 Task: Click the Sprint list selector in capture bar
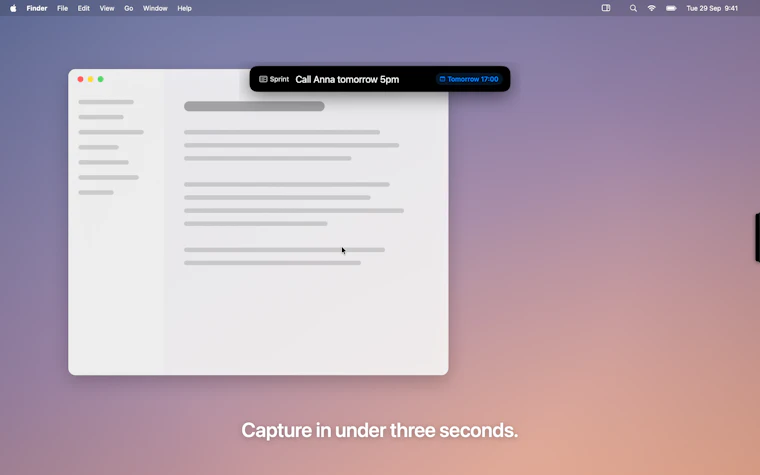274,79
